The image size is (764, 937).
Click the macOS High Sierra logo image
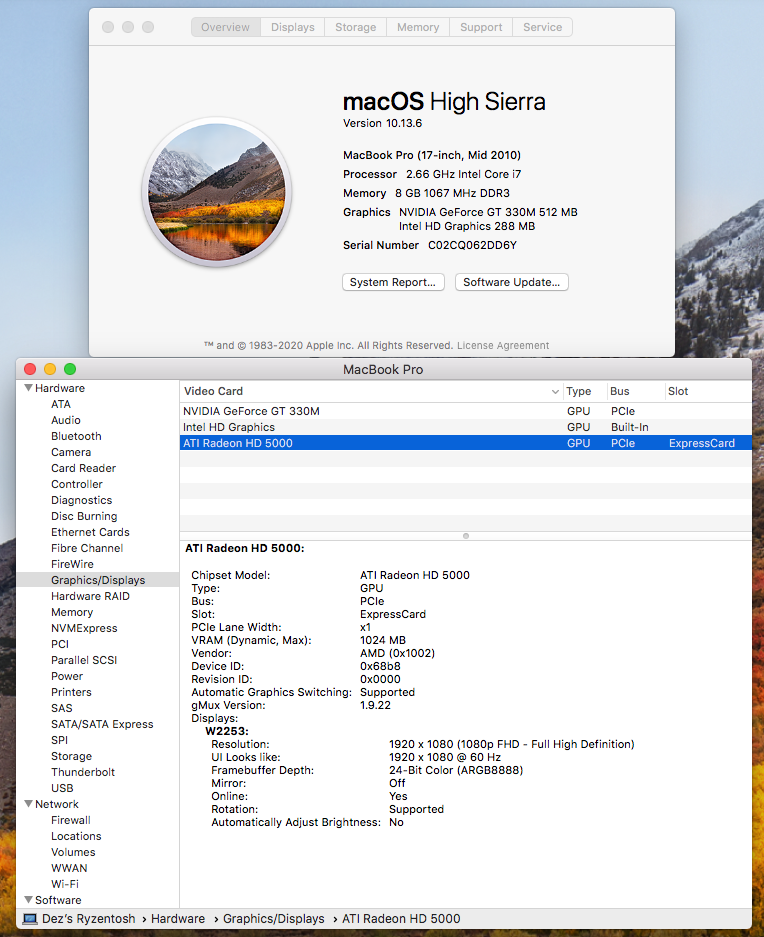[217, 192]
